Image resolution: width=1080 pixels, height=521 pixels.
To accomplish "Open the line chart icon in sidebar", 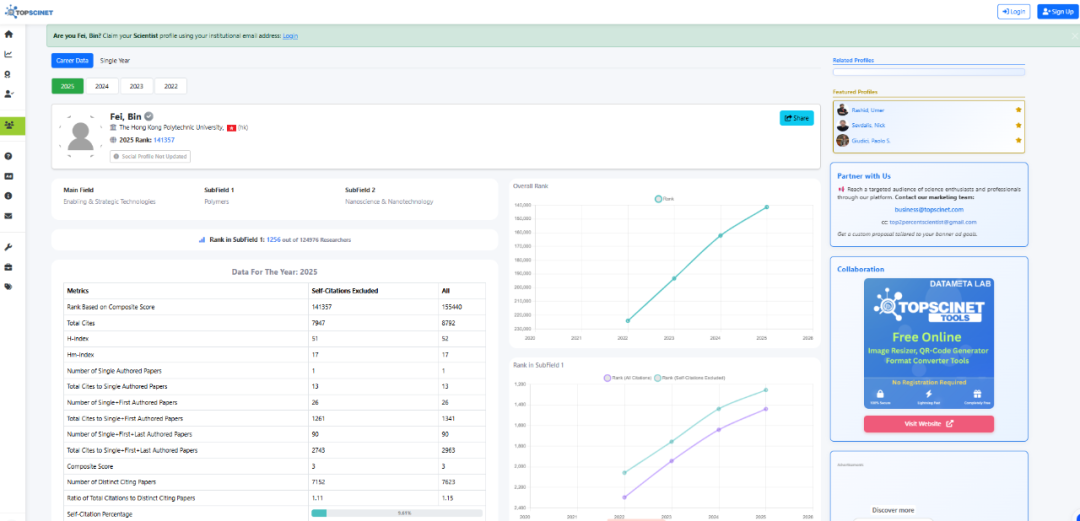I will click(8, 54).
